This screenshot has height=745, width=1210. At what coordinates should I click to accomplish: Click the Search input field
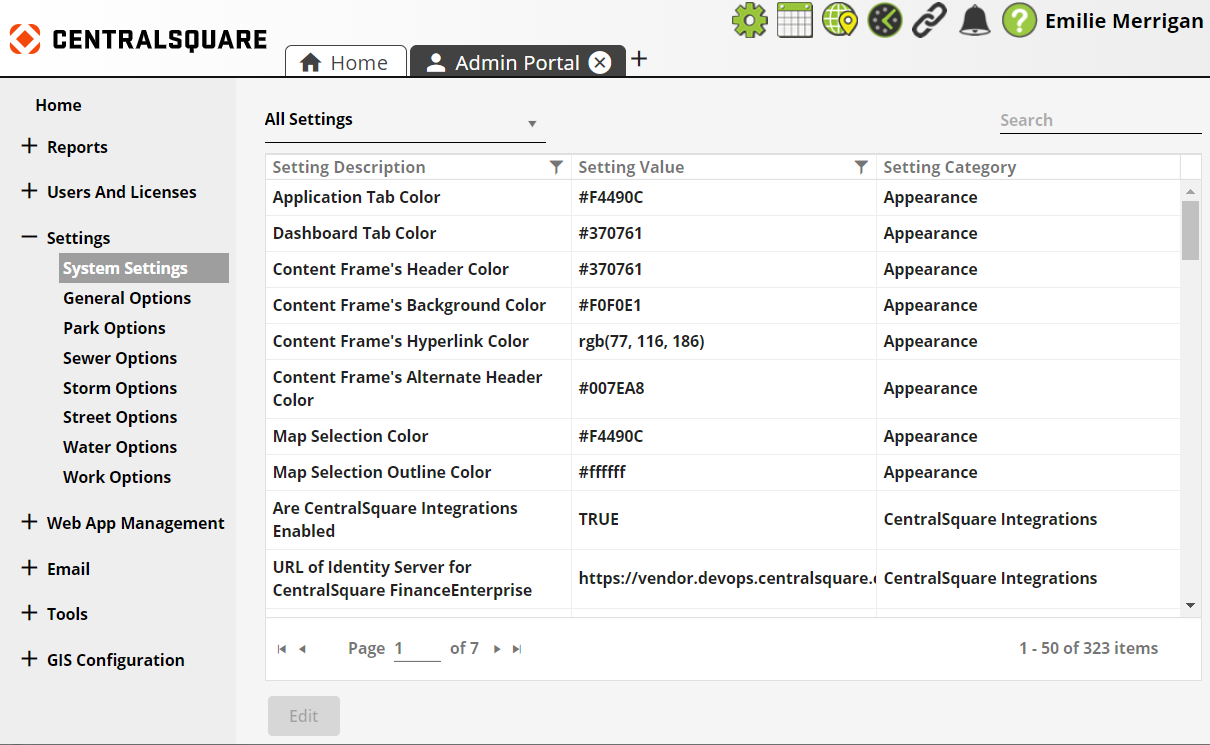pos(1100,121)
